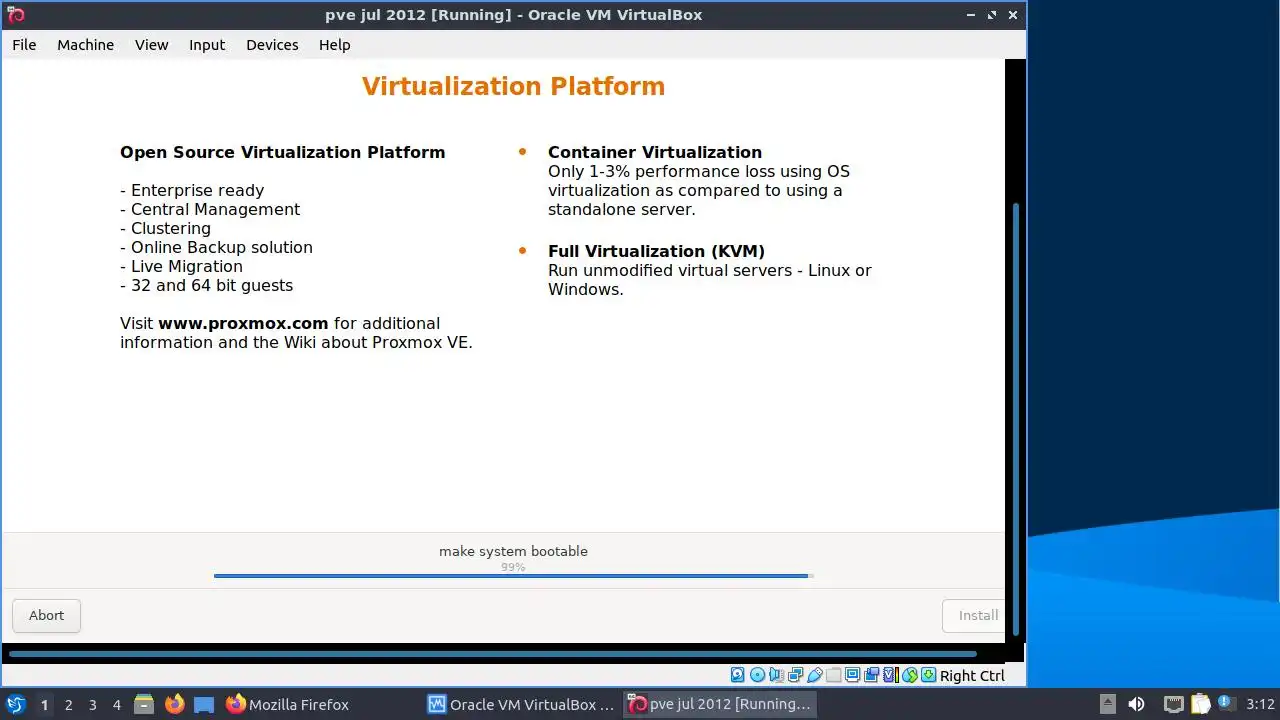Switch to Oracle VM VirtualBox Manager taskbar entry
1280x720 pixels.
click(521, 704)
